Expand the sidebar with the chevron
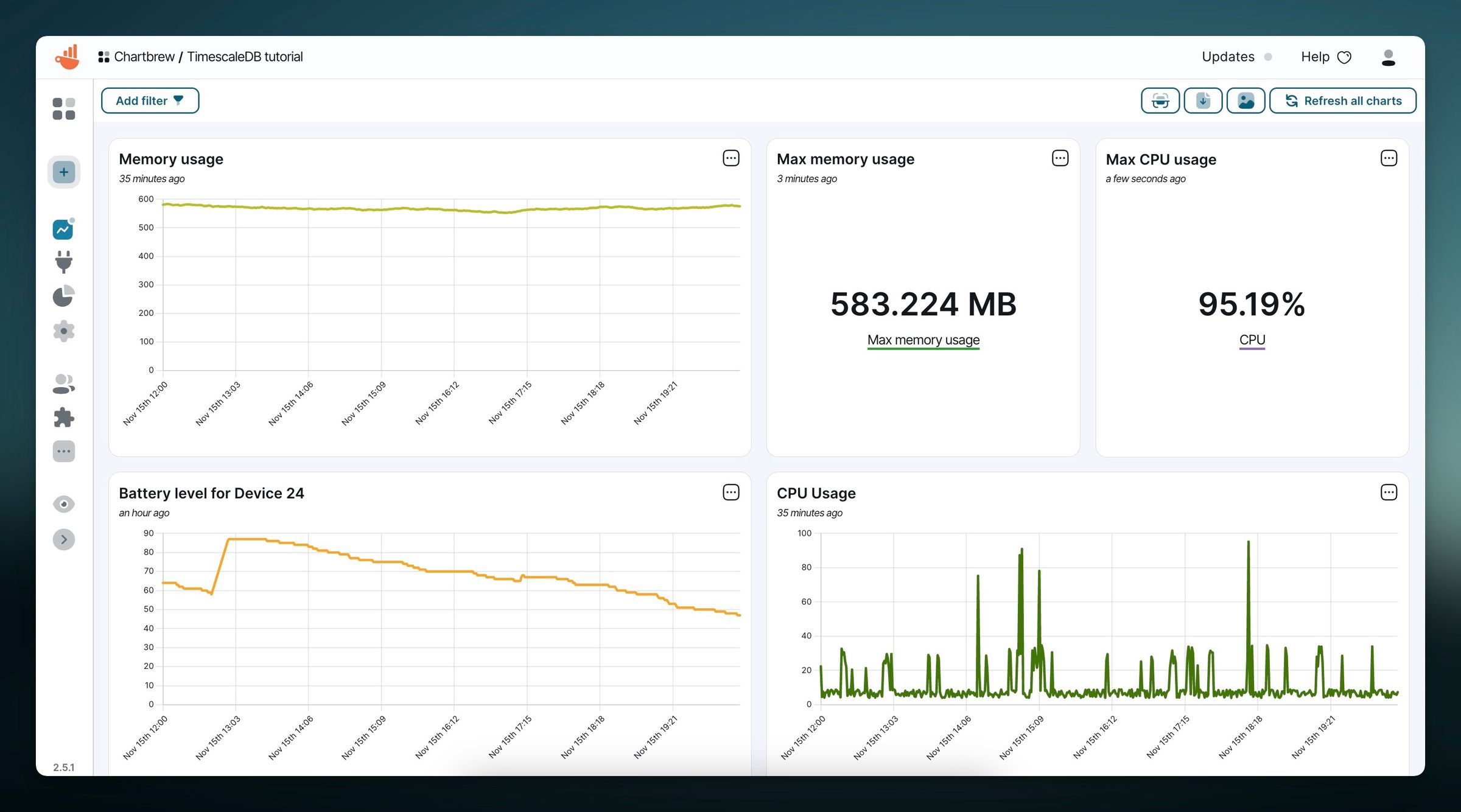Screen dimensions: 1461x812 point(63,539)
